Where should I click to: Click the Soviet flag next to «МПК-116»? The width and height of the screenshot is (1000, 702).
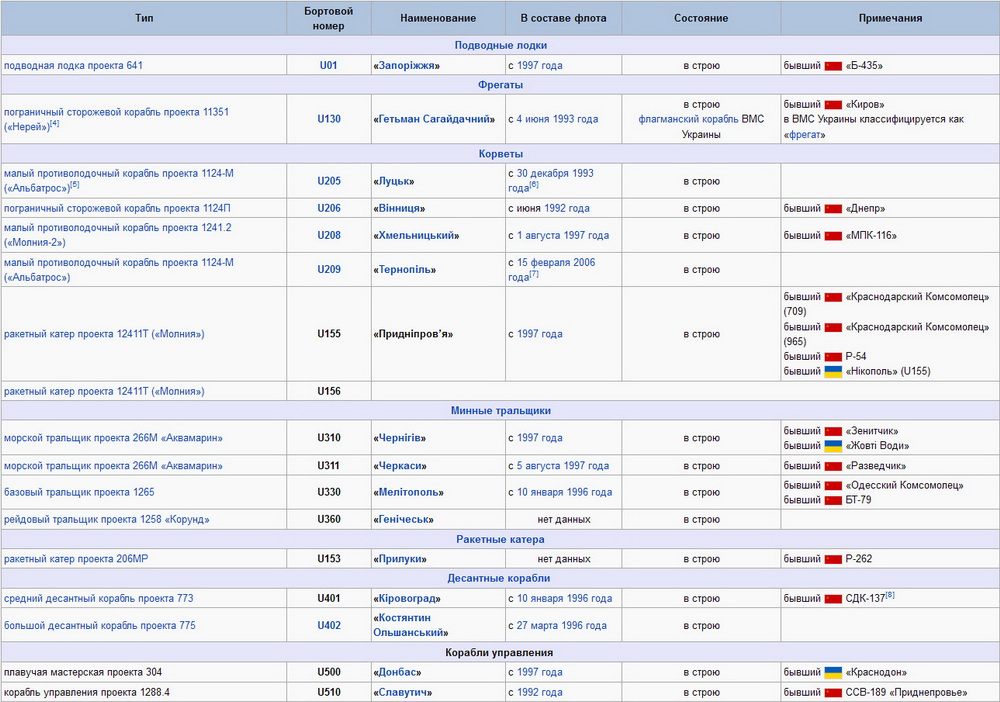pos(833,236)
